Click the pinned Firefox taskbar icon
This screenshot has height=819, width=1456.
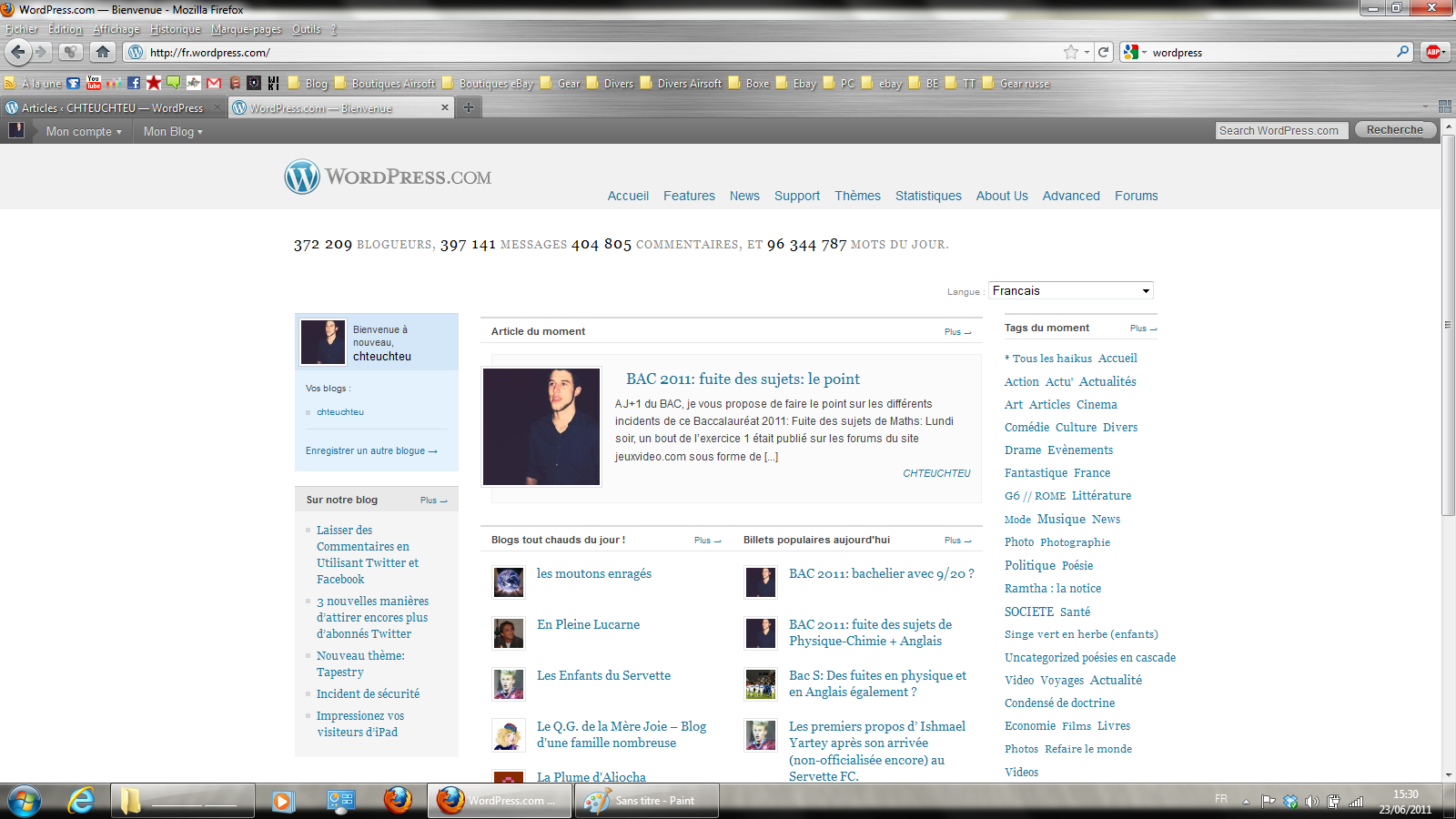point(397,801)
